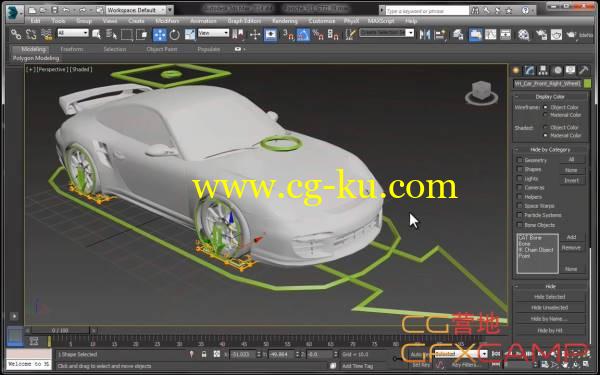Click the Bind to Space Warp tool
Screen dimensions: 600x375
pos(46,34)
